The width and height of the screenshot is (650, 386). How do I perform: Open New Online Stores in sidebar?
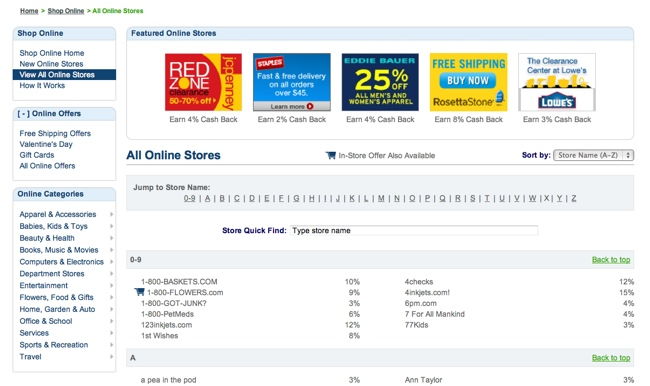tap(51, 64)
